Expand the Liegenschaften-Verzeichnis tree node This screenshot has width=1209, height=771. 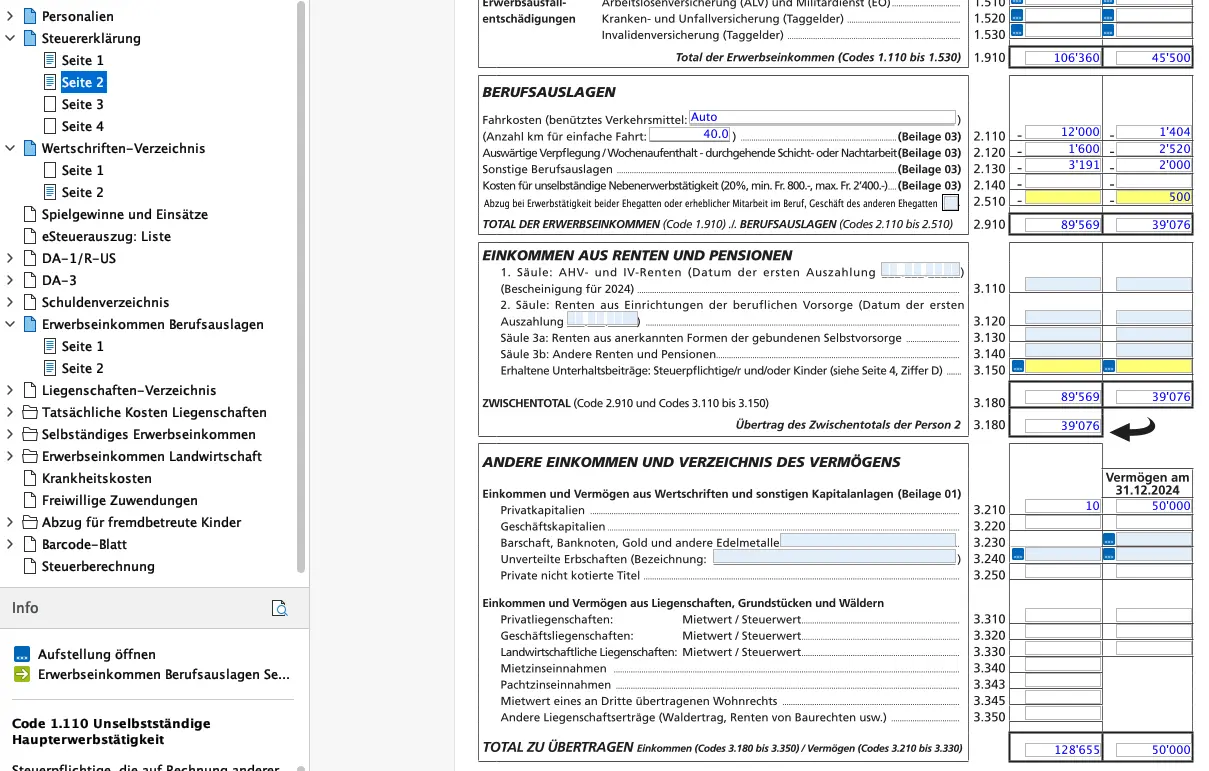click(10, 390)
